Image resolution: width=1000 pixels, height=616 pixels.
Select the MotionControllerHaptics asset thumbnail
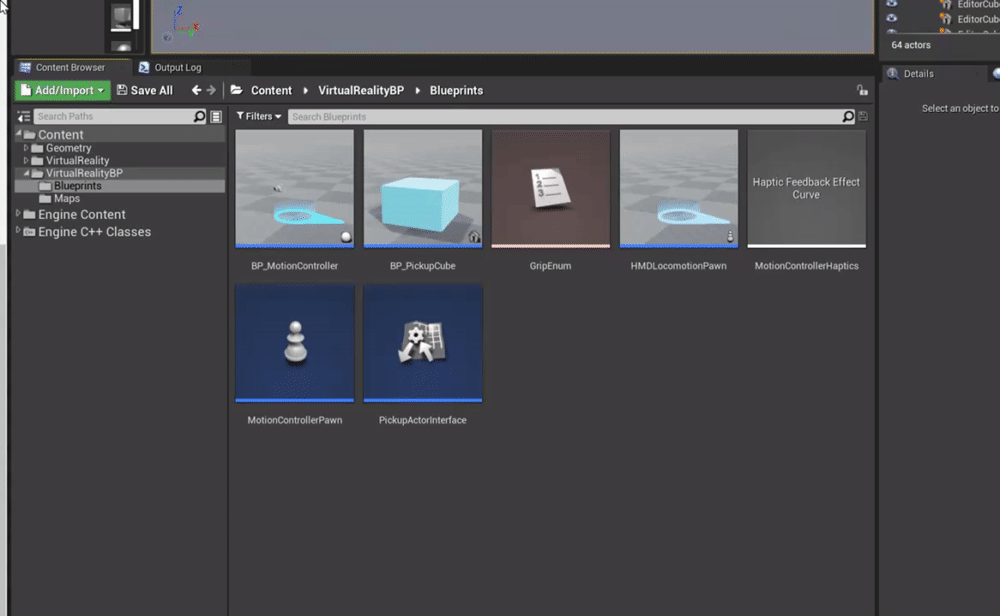pos(807,189)
